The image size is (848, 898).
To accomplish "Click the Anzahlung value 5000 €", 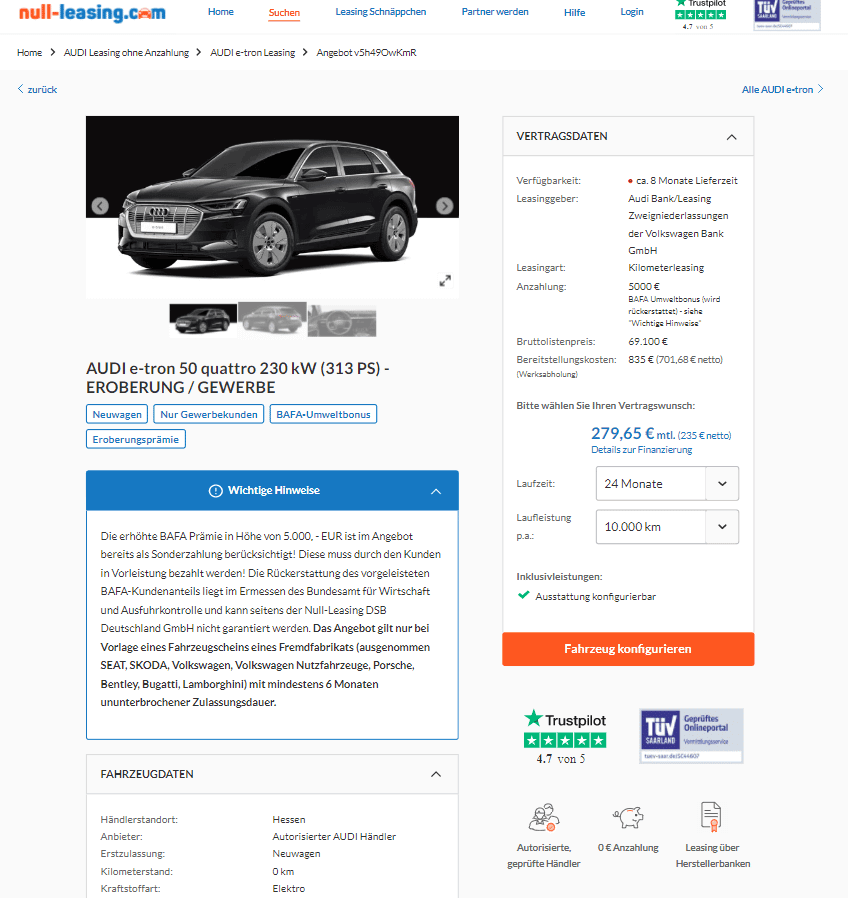I will [x=644, y=286].
